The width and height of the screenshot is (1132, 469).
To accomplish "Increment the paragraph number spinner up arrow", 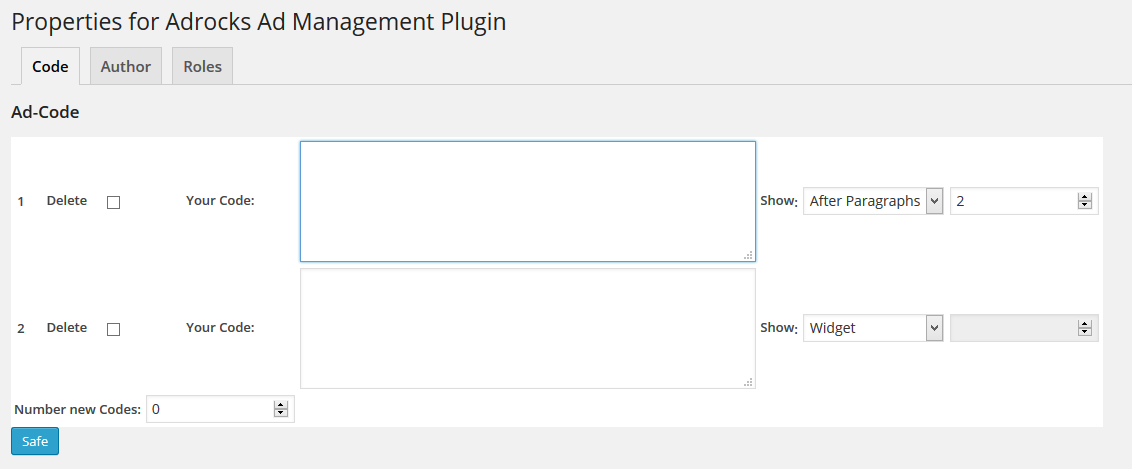I will pyautogui.click(x=1084, y=198).
